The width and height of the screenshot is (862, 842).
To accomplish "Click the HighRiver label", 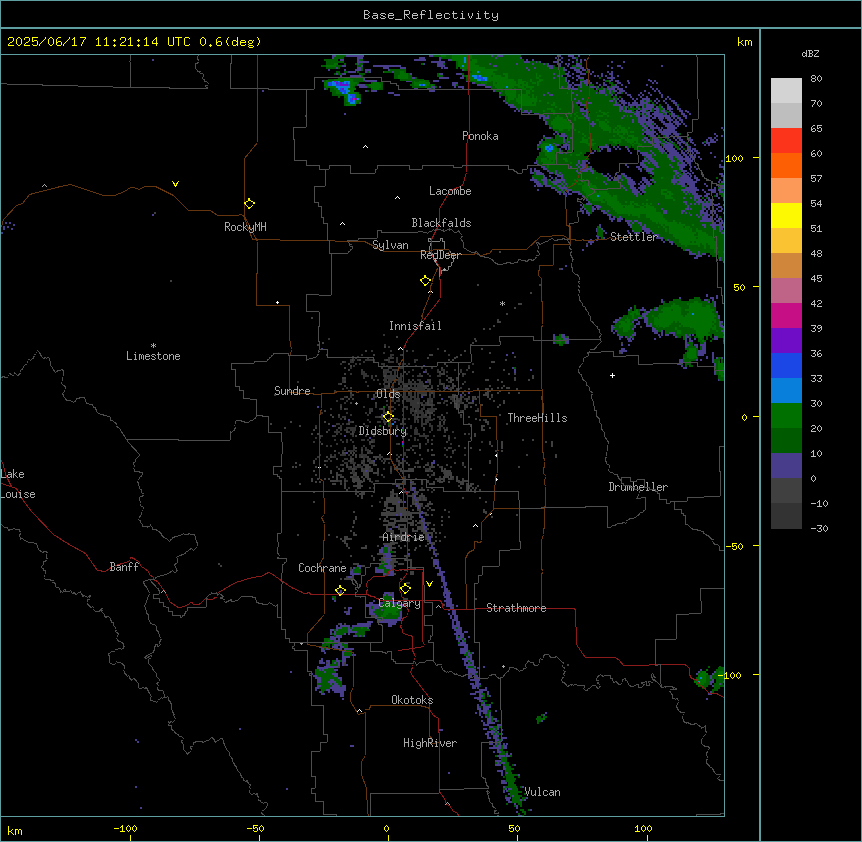I will pyautogui.click(x=430, y=743).
